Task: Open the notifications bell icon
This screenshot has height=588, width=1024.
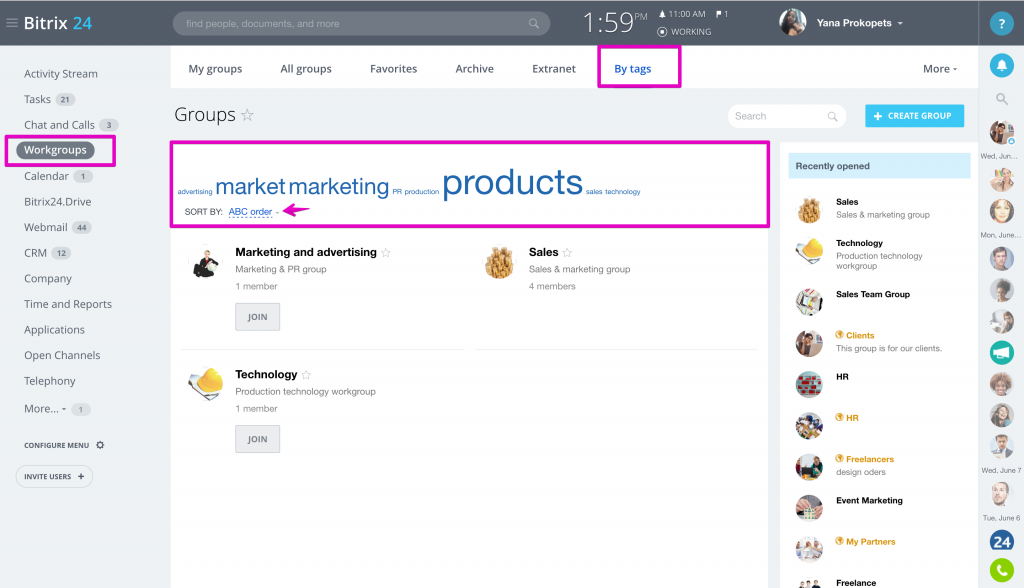Action: [1001, 65]
